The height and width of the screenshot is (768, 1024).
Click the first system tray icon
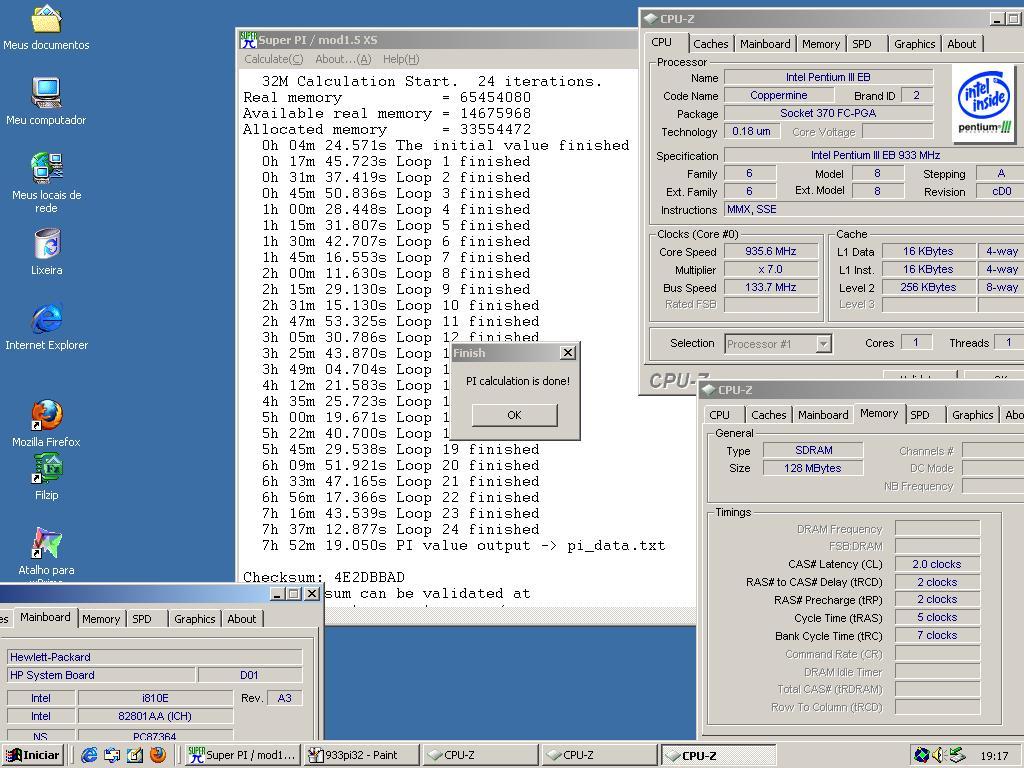(x=921, y=755)
